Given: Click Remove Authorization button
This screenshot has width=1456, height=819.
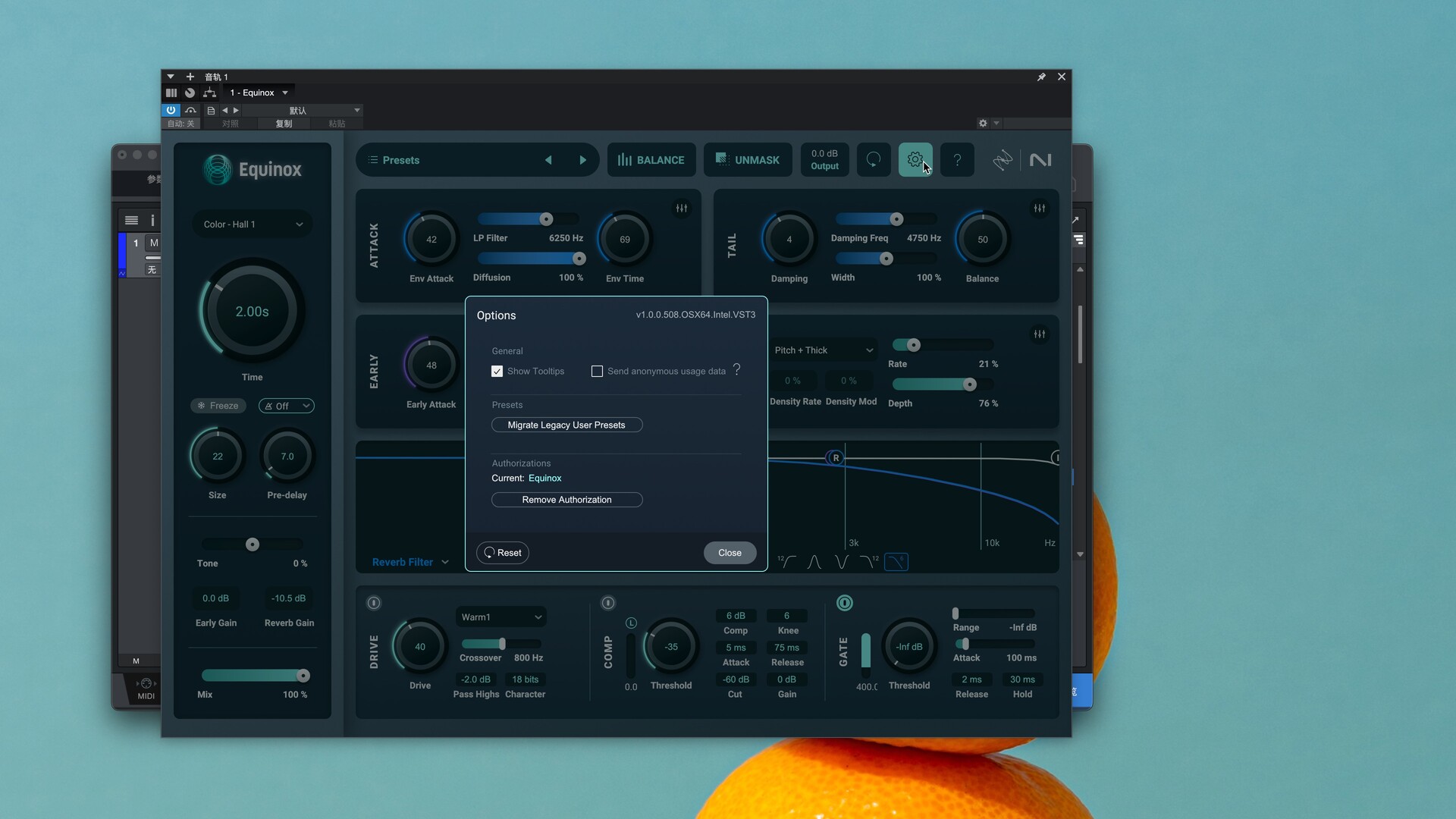Looking at the screenshot, I should pos(566,500).
